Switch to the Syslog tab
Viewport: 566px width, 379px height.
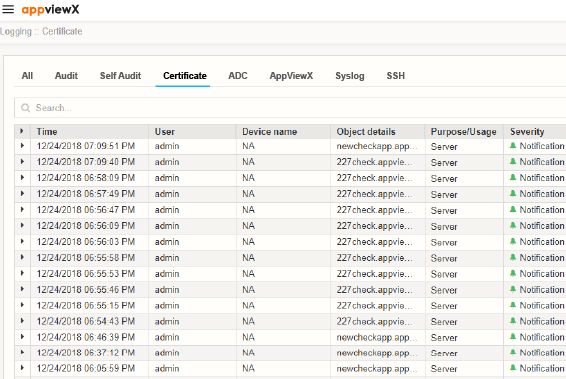350,76
